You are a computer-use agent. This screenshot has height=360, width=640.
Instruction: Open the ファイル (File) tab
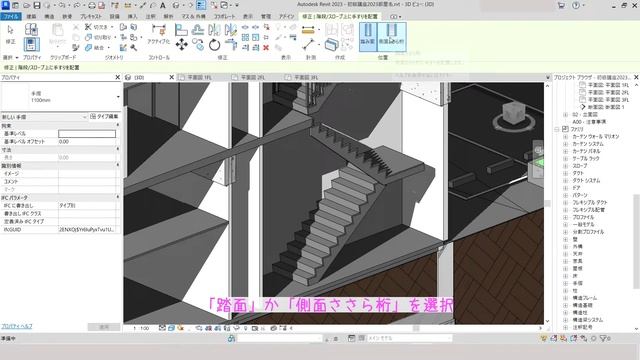pos(11,16)
